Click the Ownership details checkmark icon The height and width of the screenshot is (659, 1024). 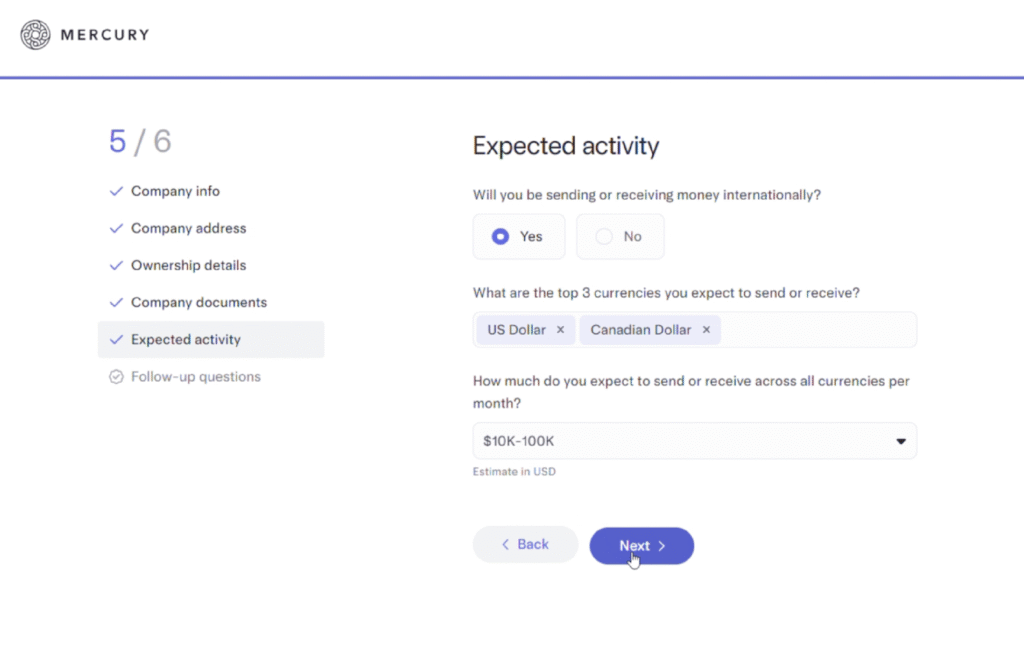click(116, 265)
